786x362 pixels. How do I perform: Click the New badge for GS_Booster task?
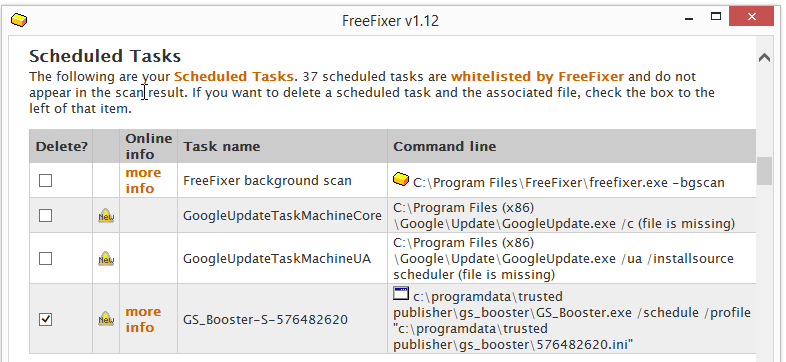click(x=106, y=319)
